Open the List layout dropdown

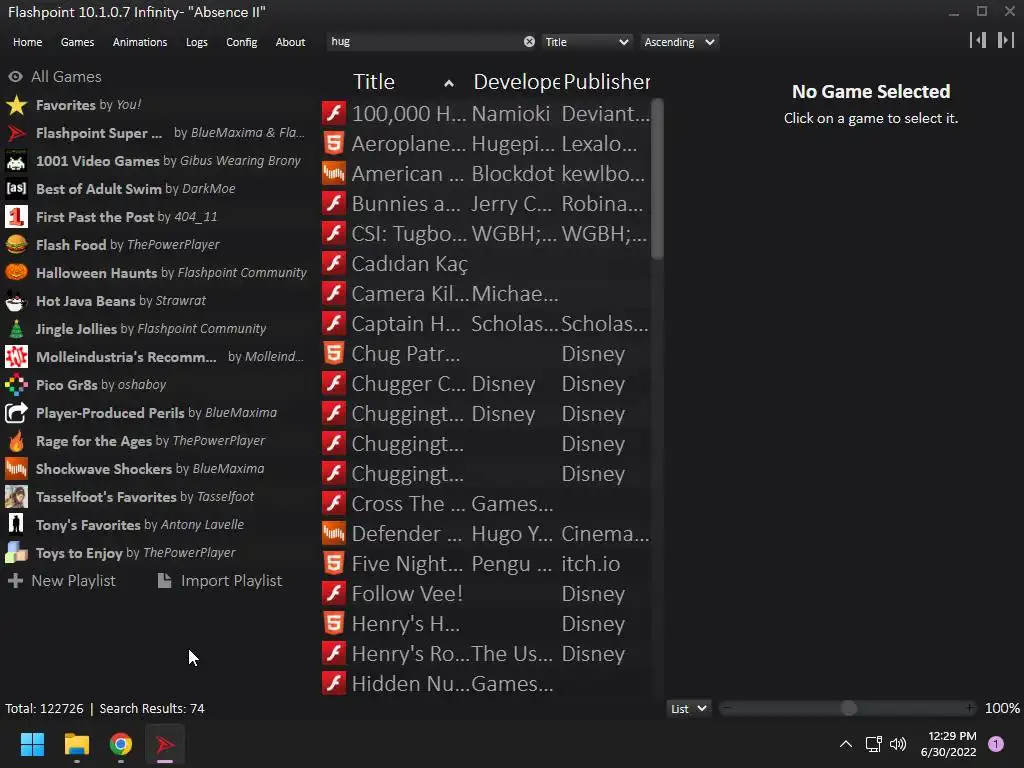[689, 709]
